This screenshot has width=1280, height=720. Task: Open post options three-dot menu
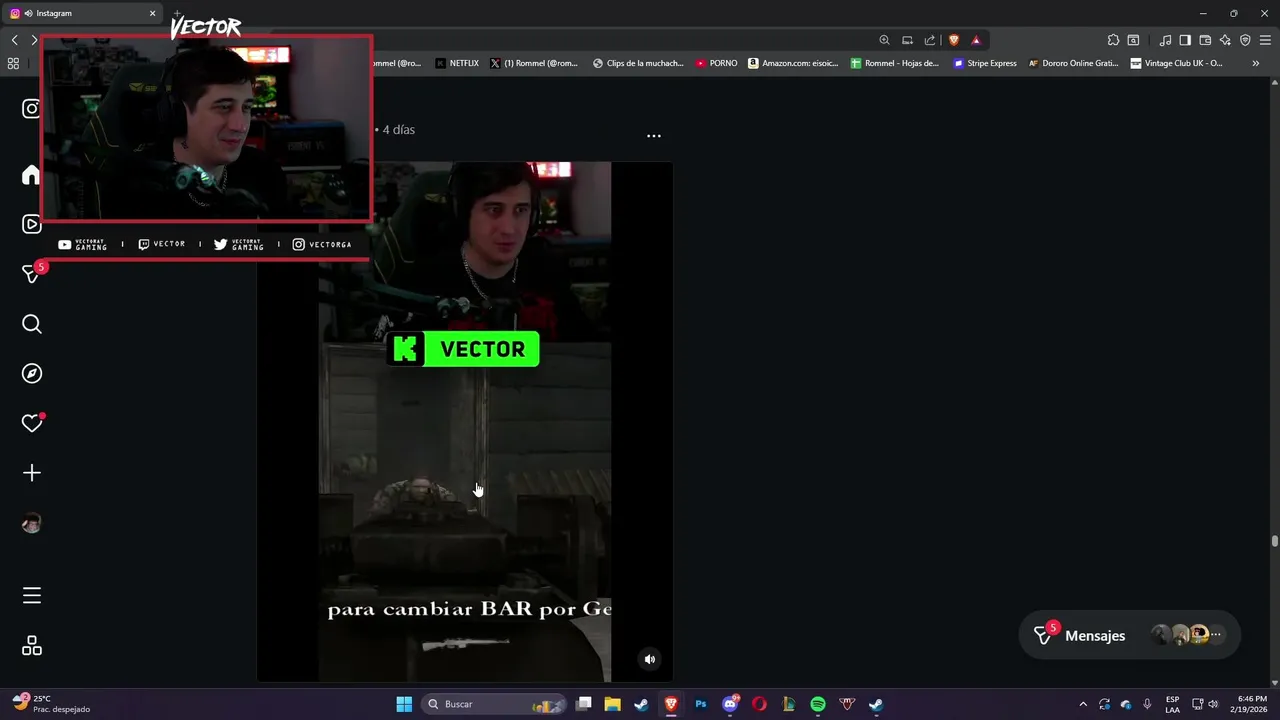[x=654, y=136]
